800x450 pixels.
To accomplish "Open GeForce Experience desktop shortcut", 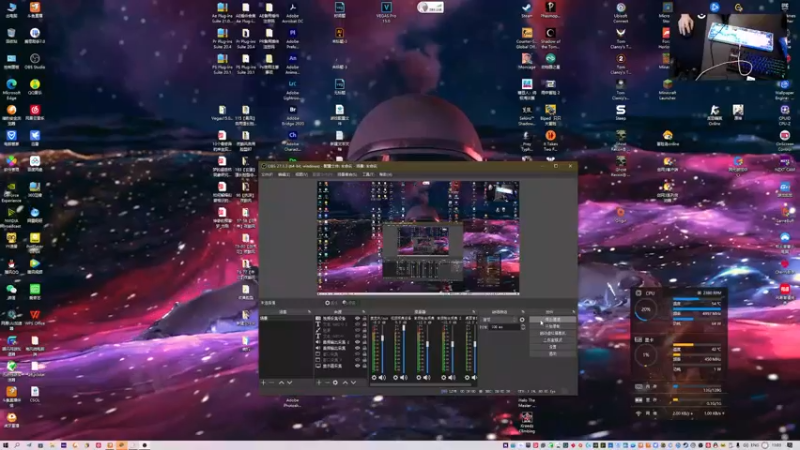I will point(11,192).
